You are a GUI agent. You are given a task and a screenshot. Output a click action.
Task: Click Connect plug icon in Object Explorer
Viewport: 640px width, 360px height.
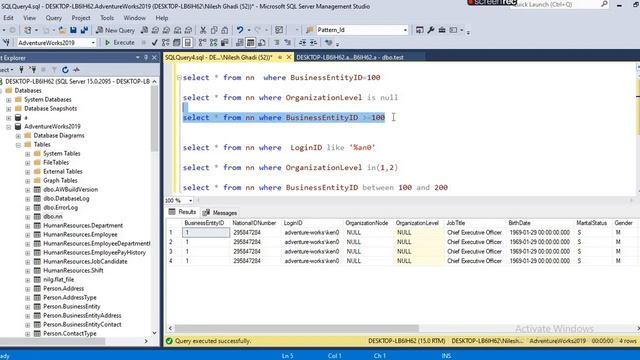[22, 70]
